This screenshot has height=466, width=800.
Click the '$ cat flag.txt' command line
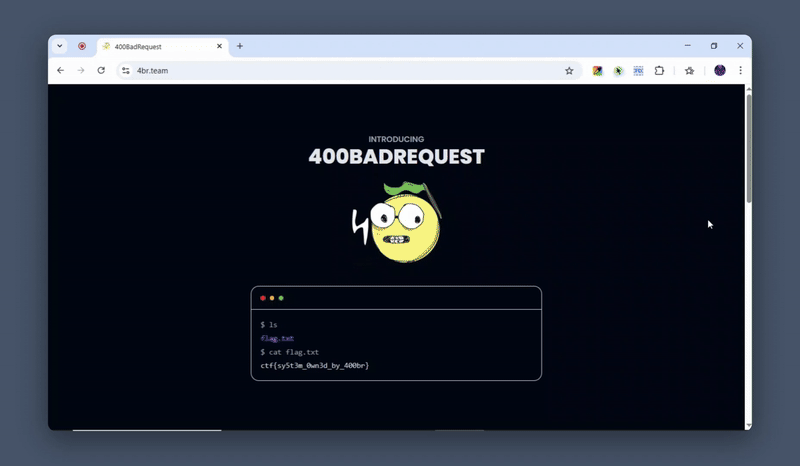click(290, 352)
